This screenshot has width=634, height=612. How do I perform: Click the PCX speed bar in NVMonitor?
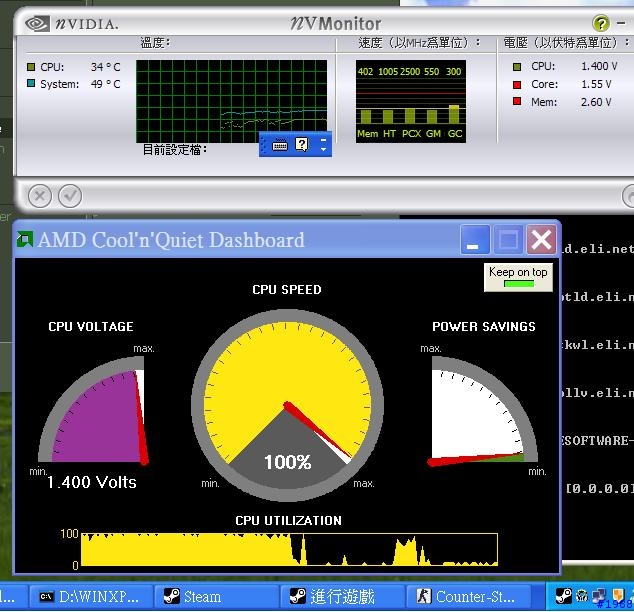(x=410, y=116)
